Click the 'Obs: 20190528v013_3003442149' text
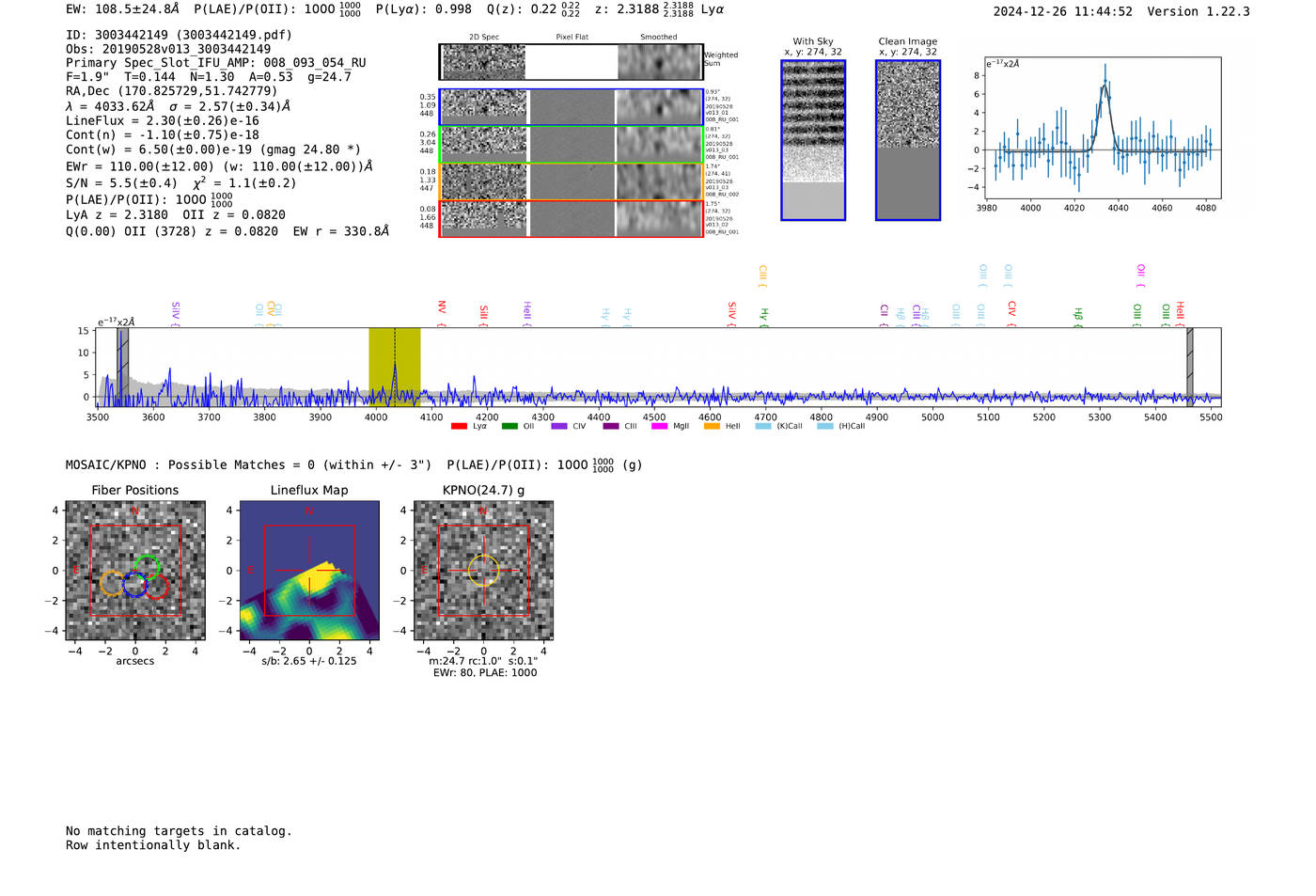The height and width of the screenshot is (896, 1316). point(168,49)
